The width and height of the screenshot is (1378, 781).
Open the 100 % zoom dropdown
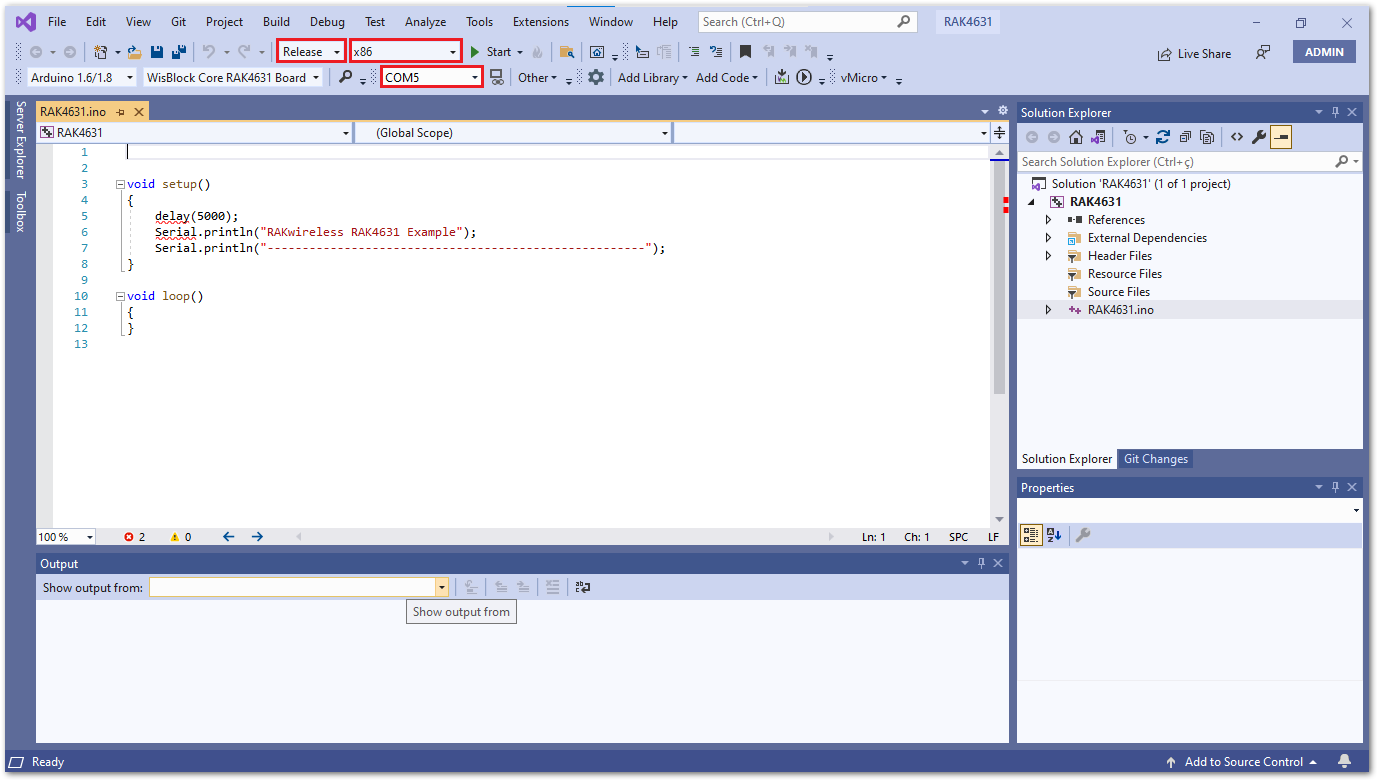point(66,537)
